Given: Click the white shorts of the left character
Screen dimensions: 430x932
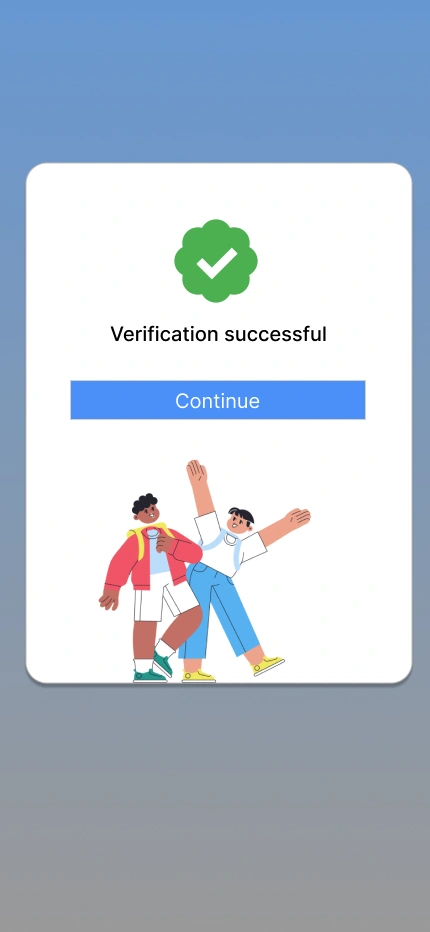Looking at the screenshot, I should (164, 599).
